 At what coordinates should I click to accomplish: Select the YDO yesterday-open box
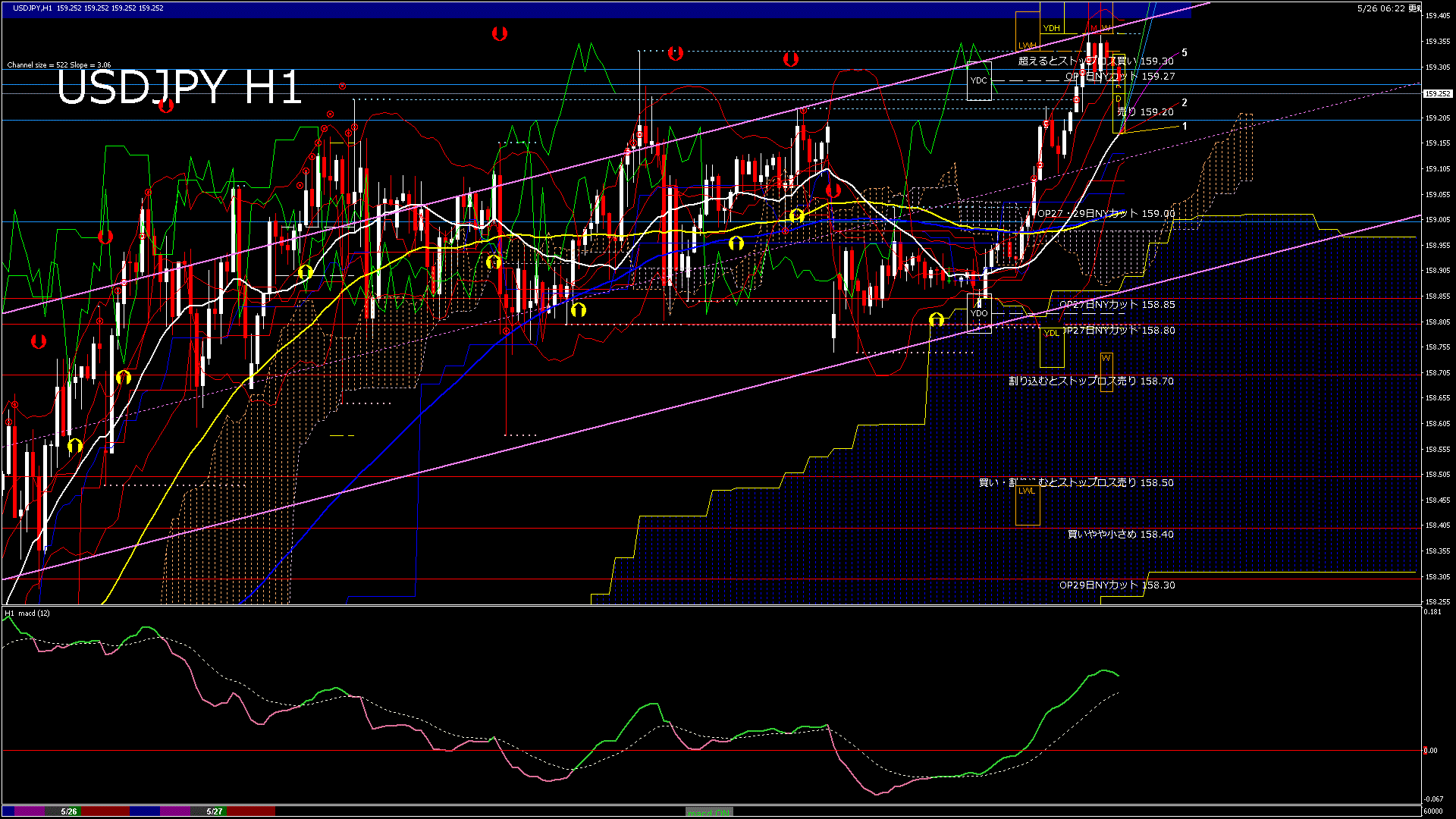click(979, 313)
